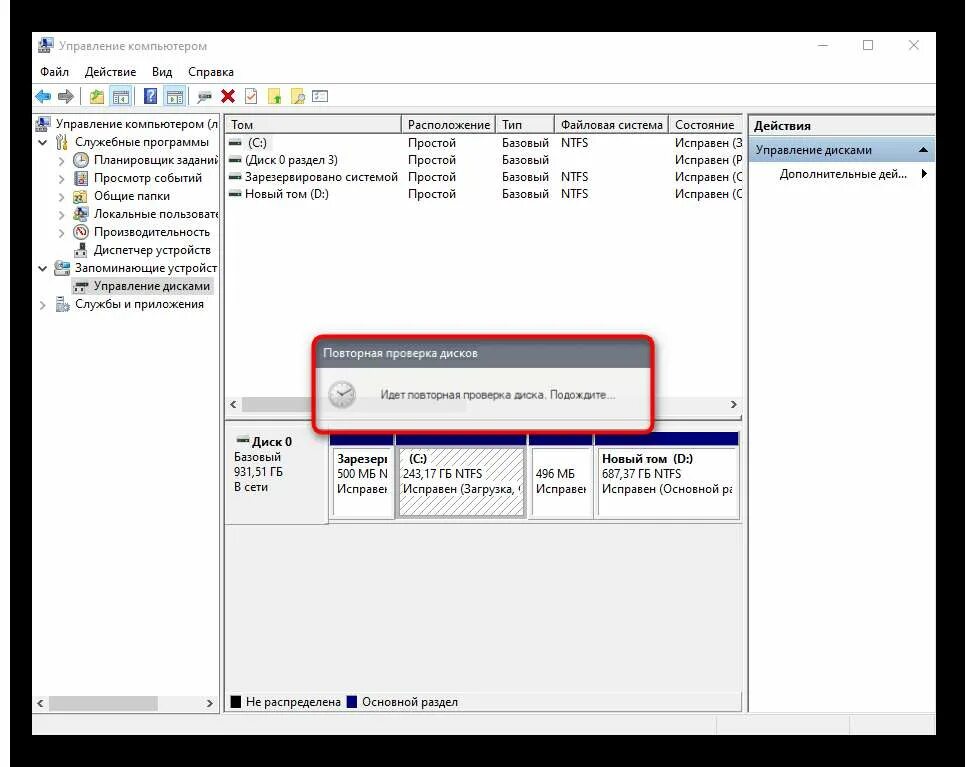Click Дополнительные действия in Actions pane
Viewport: 968px width, 767px height.
[843, 174]
